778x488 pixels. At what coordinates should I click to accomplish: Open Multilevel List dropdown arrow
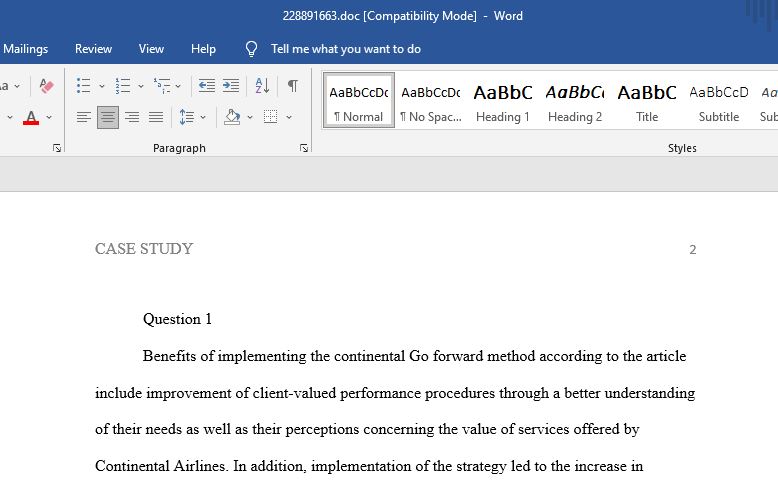178,86
